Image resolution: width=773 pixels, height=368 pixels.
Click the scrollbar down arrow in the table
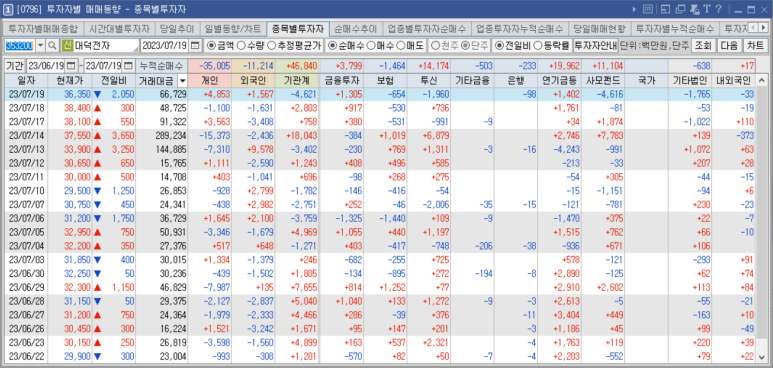pos(761,357)
